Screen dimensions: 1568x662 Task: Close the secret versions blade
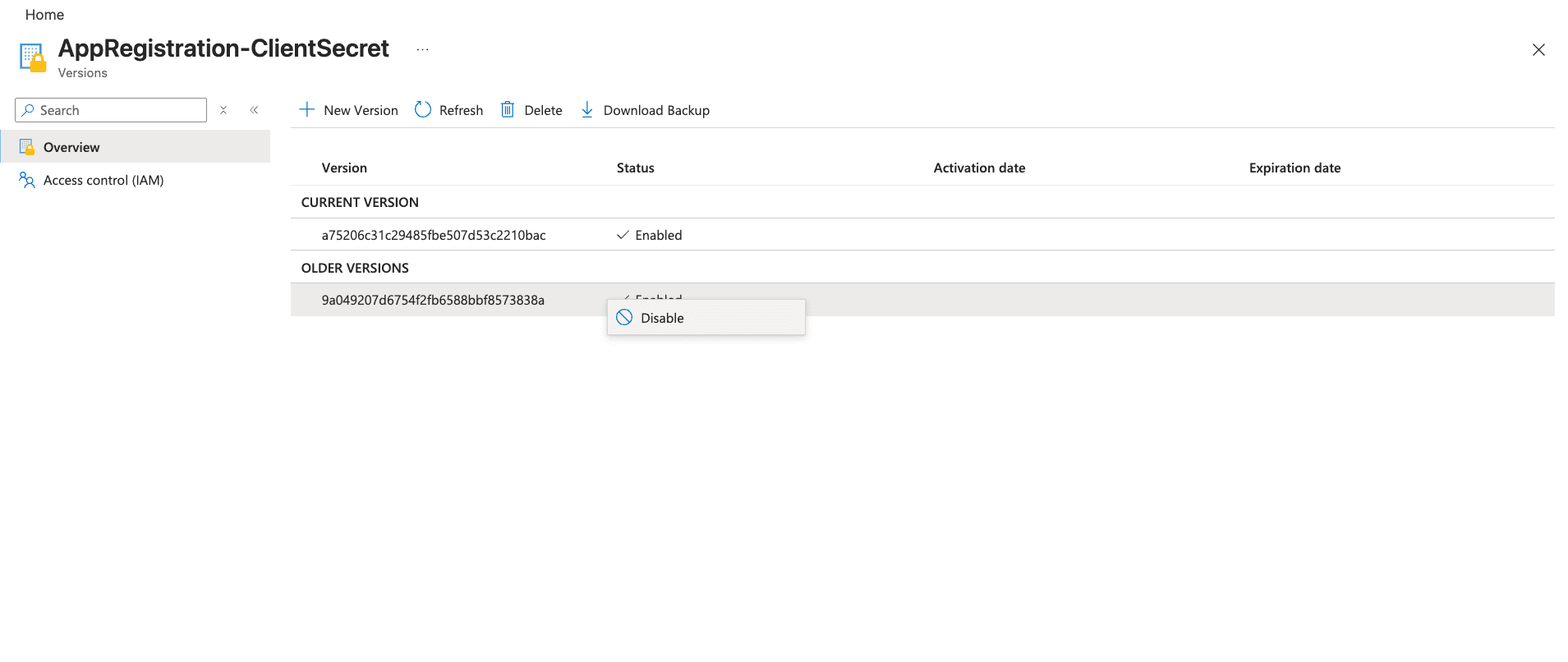coord(1538,50)
